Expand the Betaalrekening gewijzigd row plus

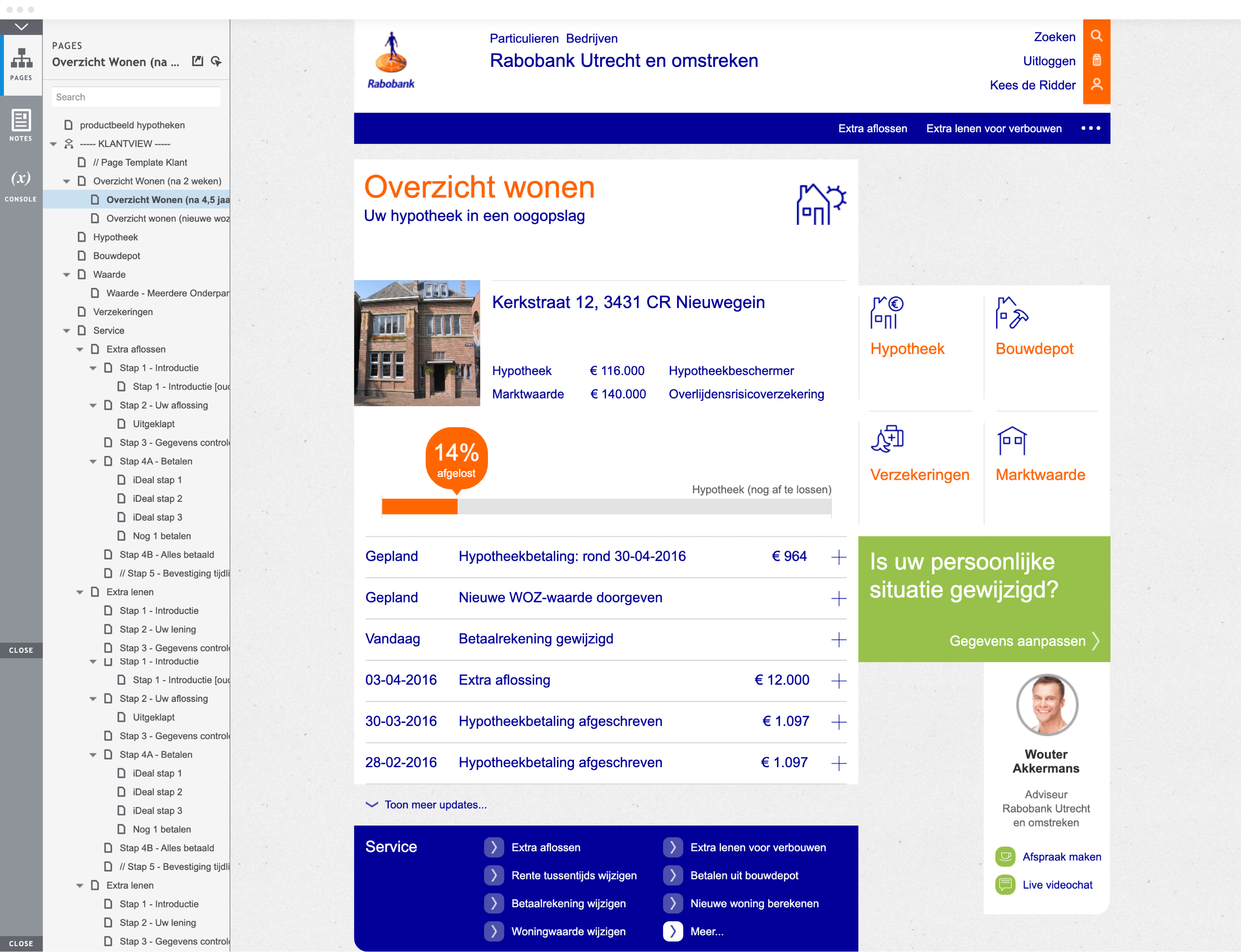tap(839, 640)
